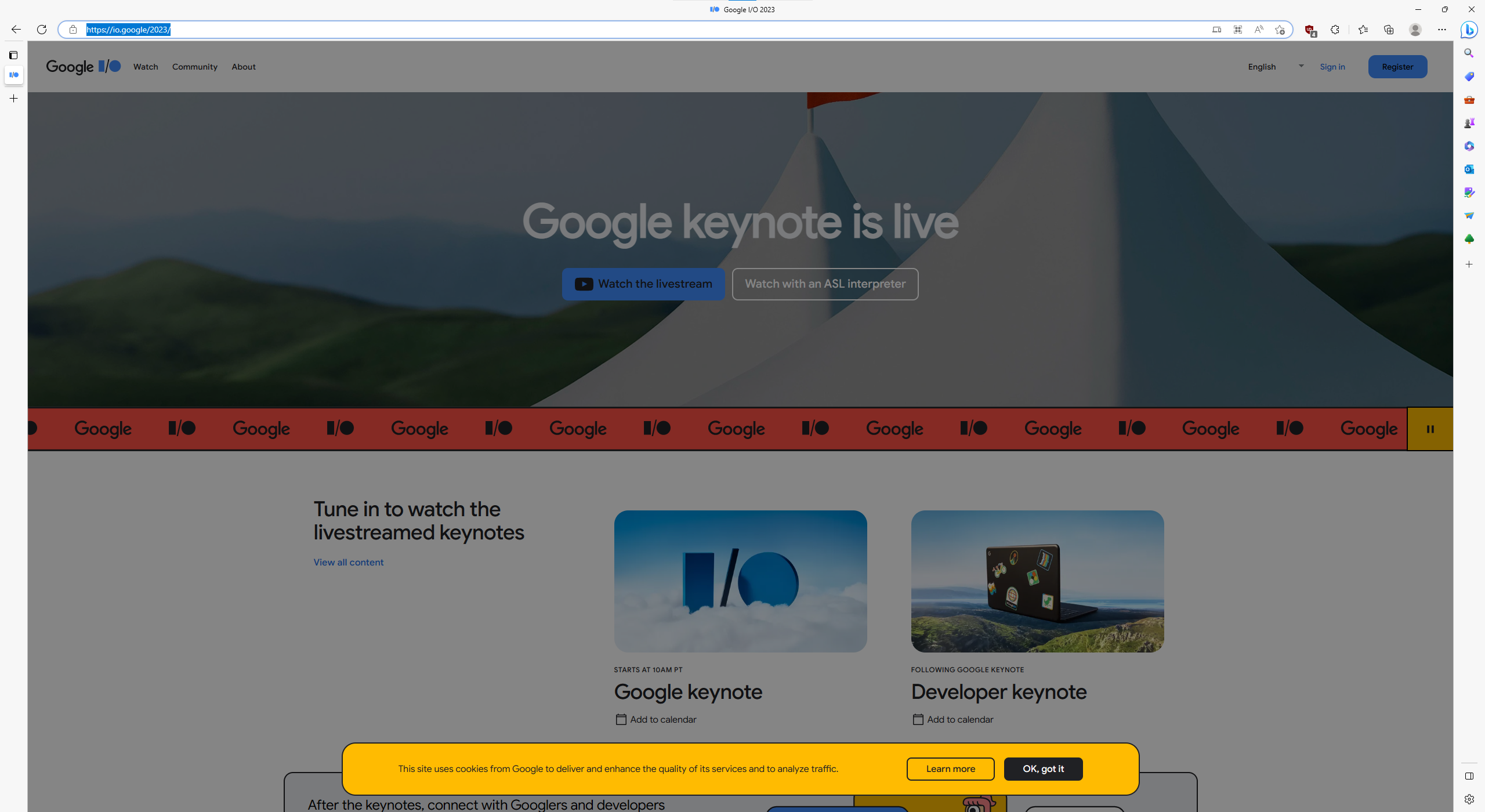Open Microsoft 365 in sidebar
This screenshot has width=1485, height=812.
click(x=1469, y=146)
